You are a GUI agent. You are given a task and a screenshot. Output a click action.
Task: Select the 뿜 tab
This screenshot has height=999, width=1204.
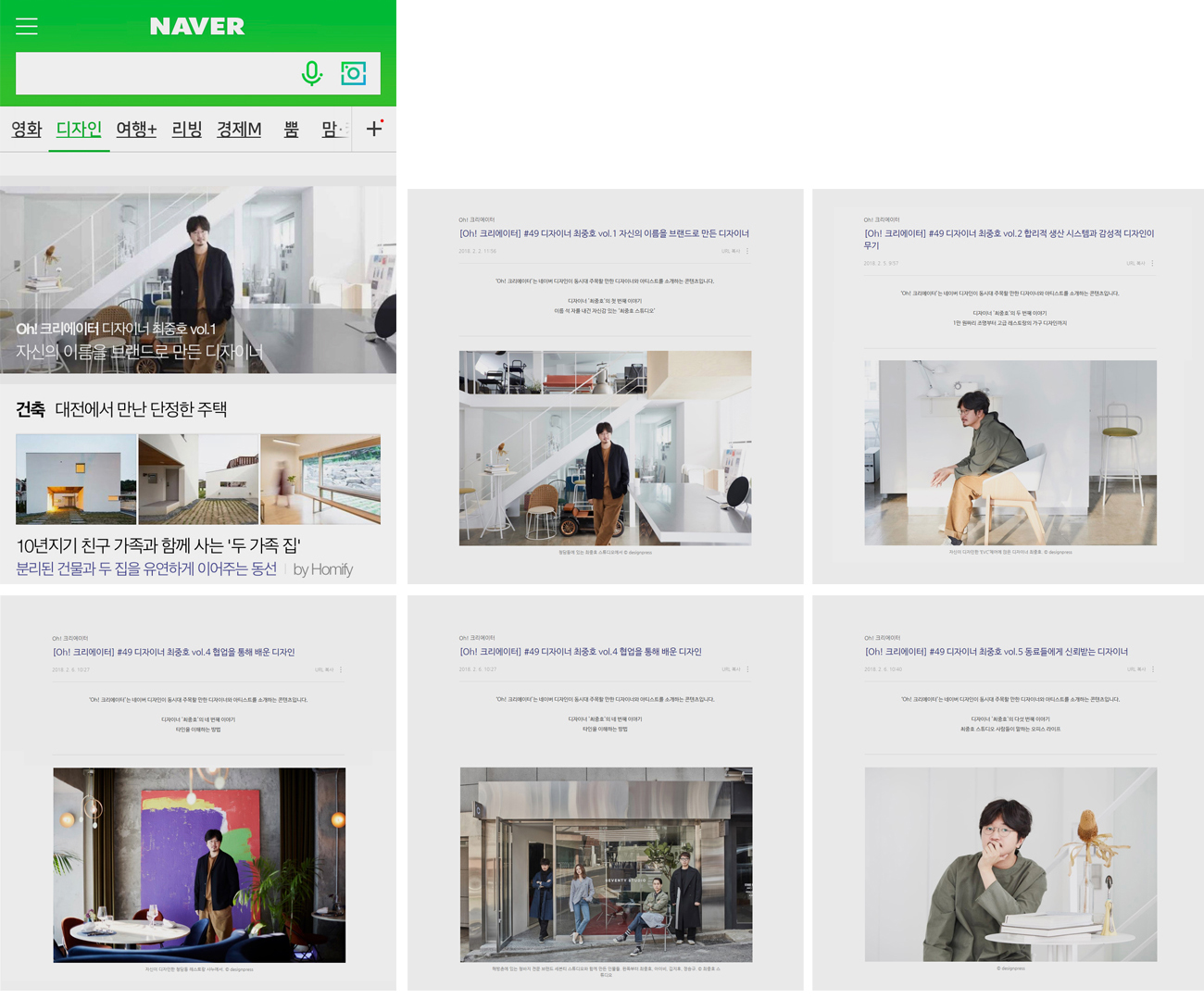[291, 129]
